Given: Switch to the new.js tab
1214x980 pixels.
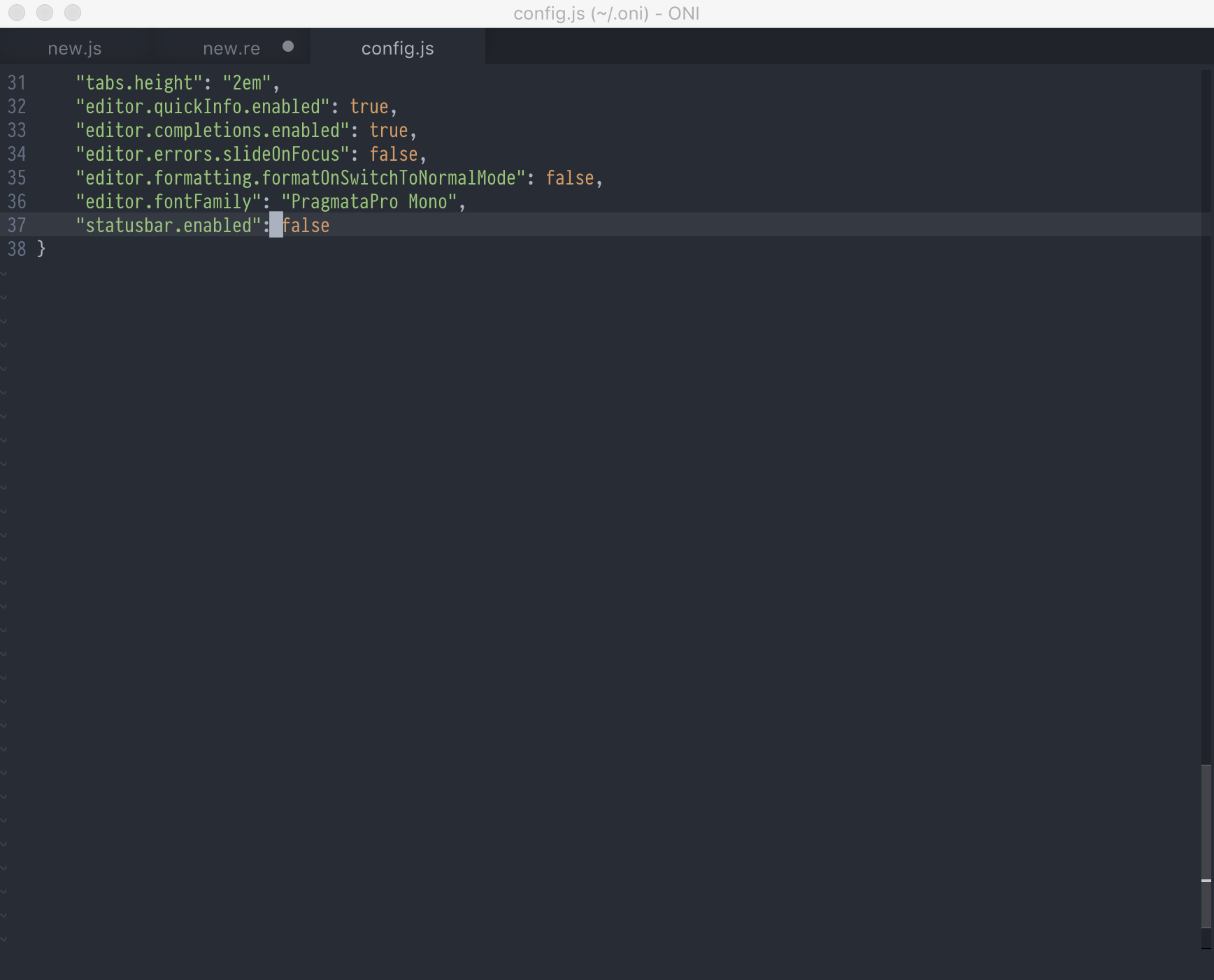Looking at the screenshot, I should 74,48.
